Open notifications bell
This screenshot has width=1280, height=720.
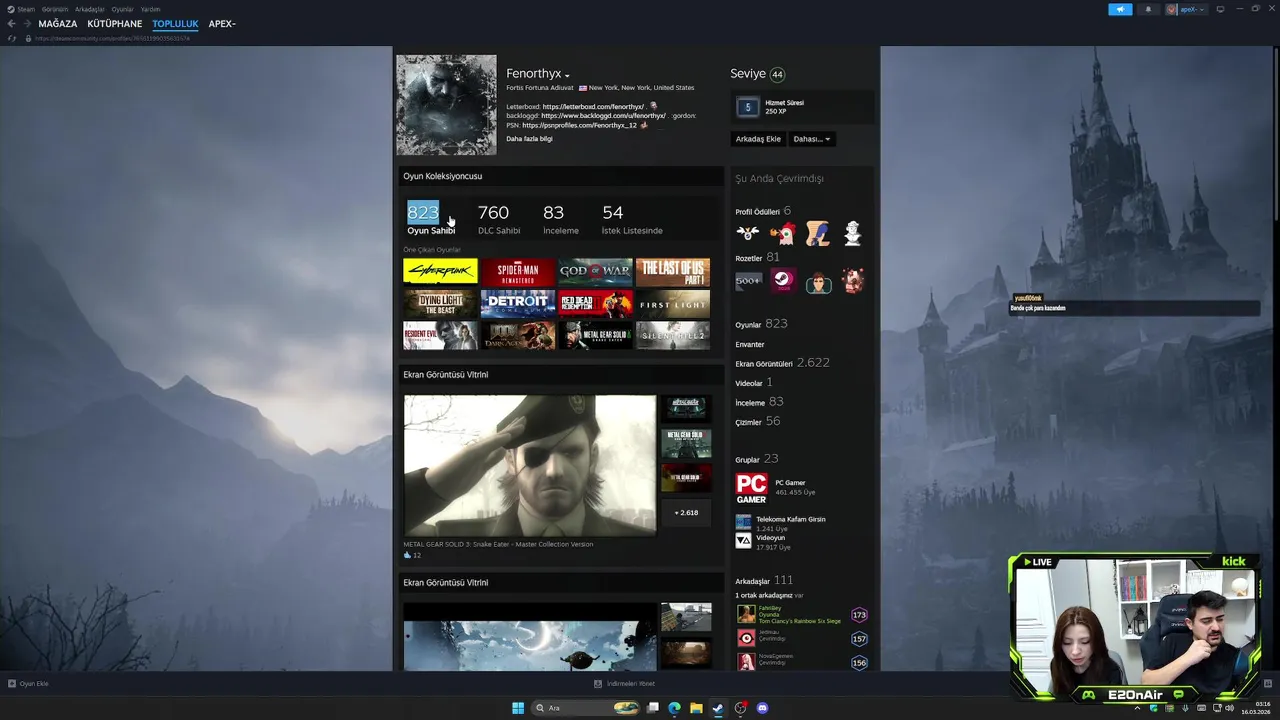pos(1148,9)
